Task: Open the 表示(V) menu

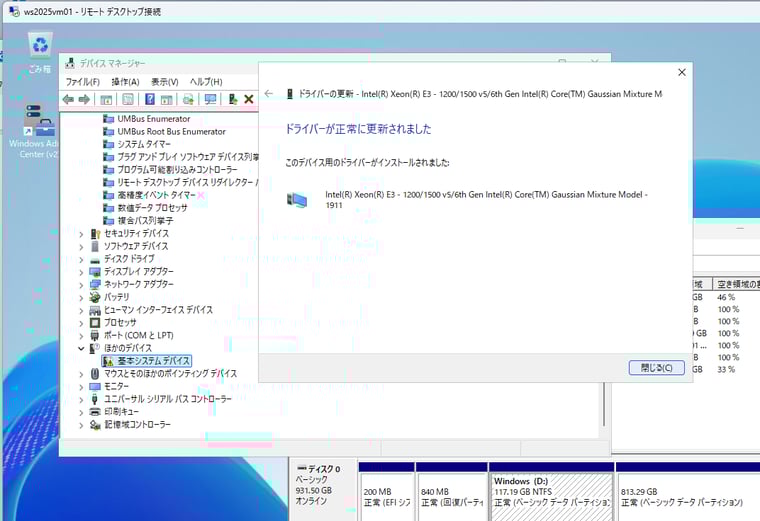Action: click(165, 82)
